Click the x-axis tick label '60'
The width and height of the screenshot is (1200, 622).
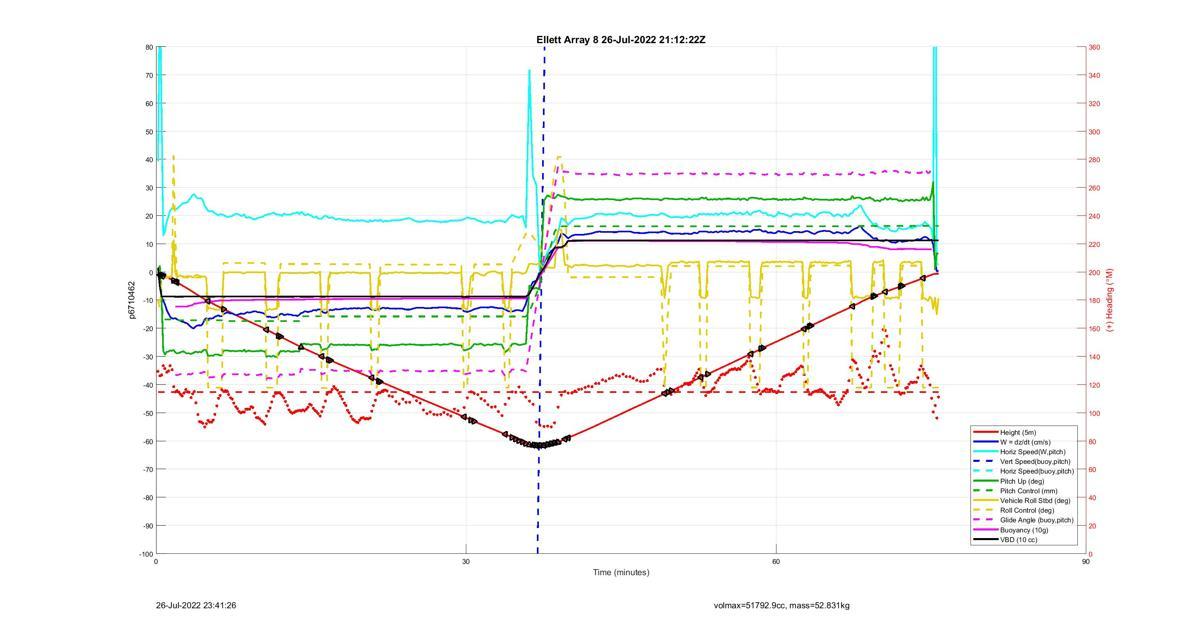tap(776, 562)
